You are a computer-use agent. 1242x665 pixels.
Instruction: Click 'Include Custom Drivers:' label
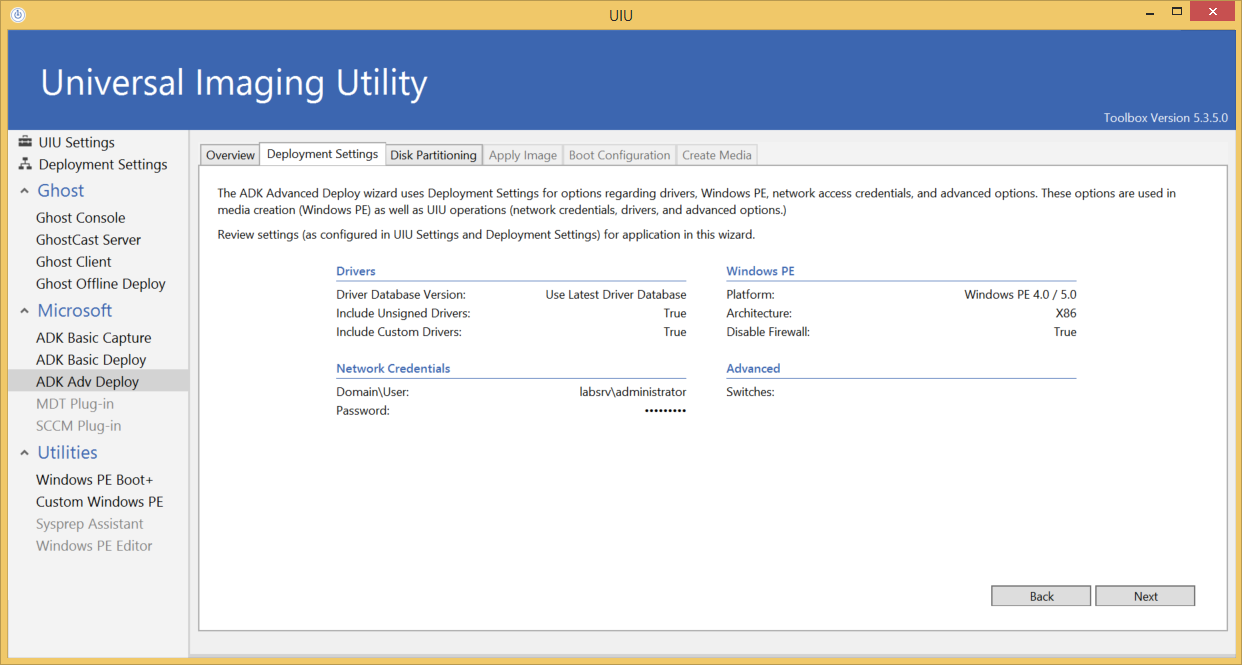click(x=399, y=332)
